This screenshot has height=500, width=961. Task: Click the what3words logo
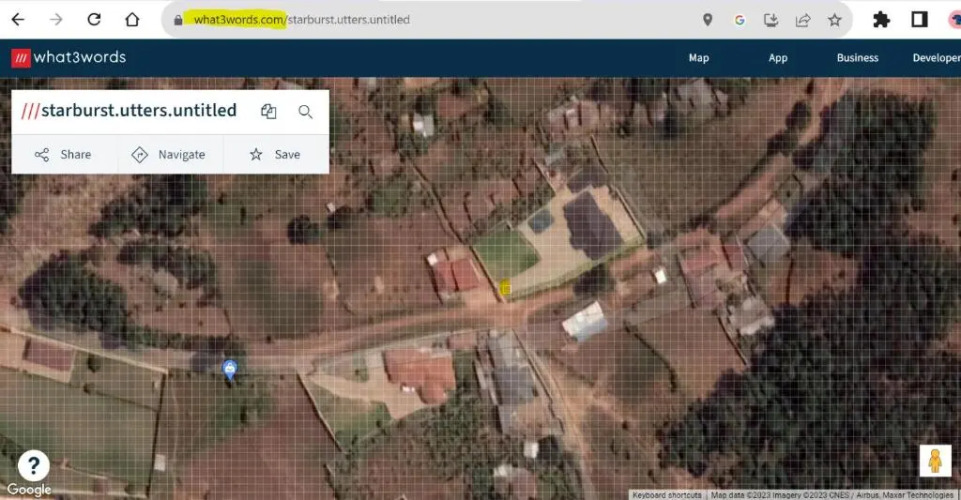click(x=69, y=58)
